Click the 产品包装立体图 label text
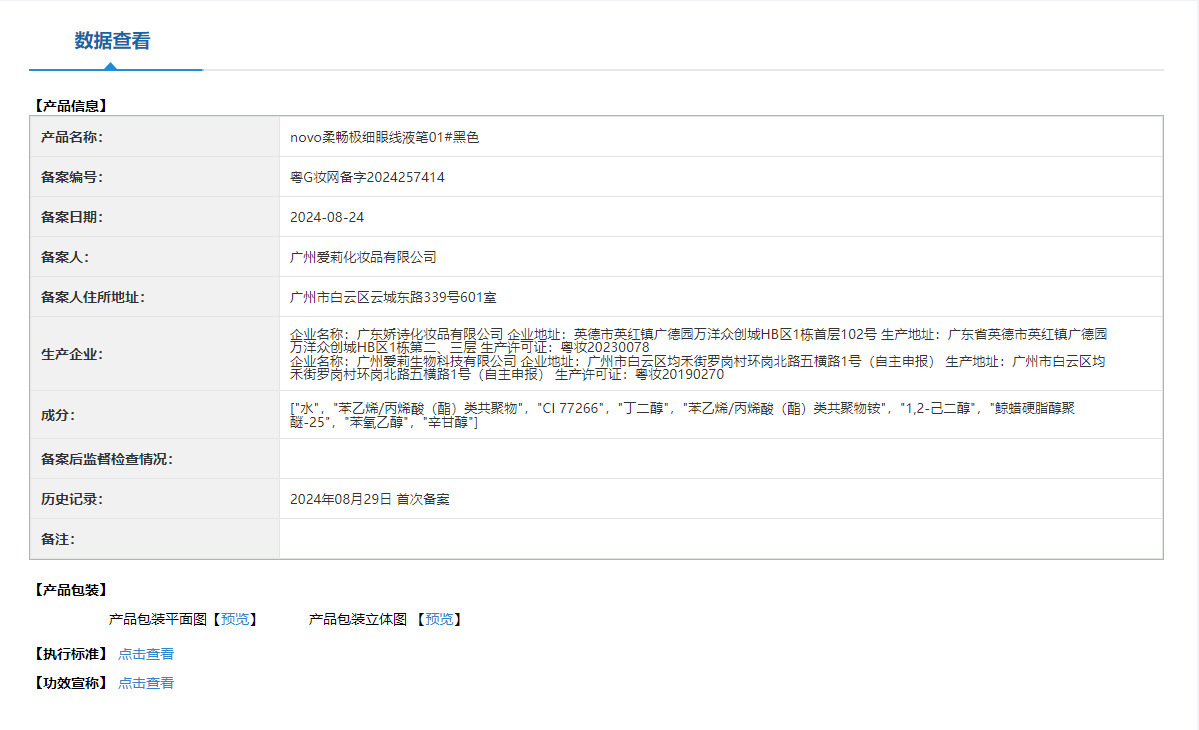The height and width of the screenshot is (730, 1199). tap(357, 619)
